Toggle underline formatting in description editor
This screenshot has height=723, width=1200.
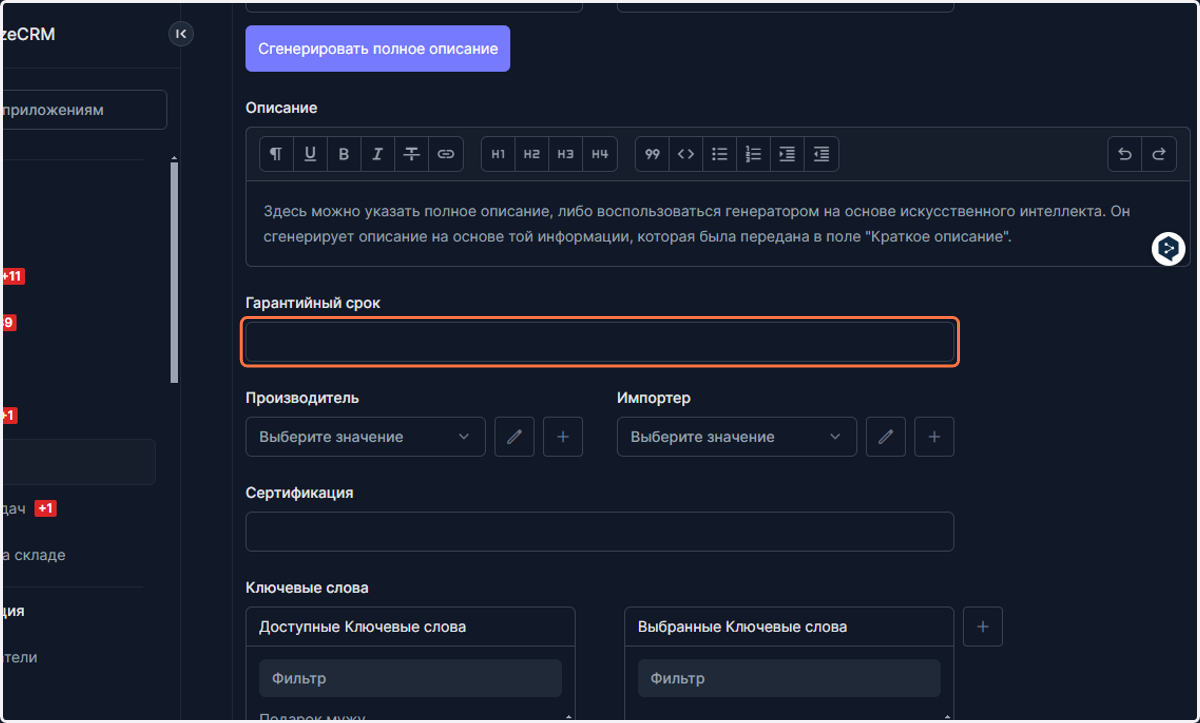[310, 154]
